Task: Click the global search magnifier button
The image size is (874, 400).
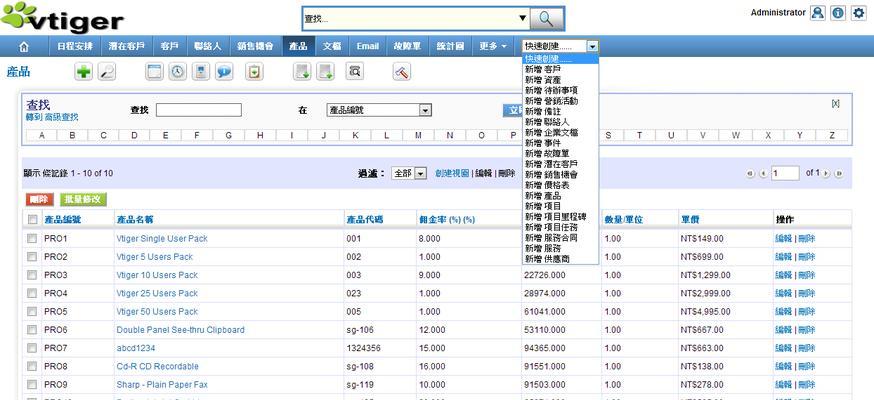Action: coord(546,19)
